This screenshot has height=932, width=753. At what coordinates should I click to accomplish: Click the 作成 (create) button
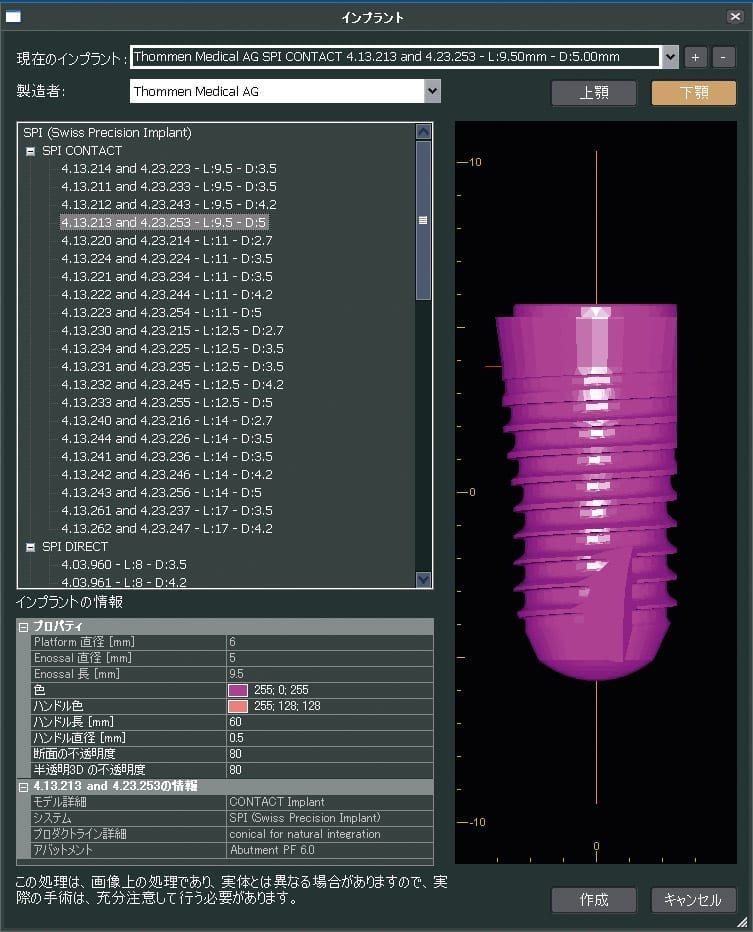[x=593, y=899]
